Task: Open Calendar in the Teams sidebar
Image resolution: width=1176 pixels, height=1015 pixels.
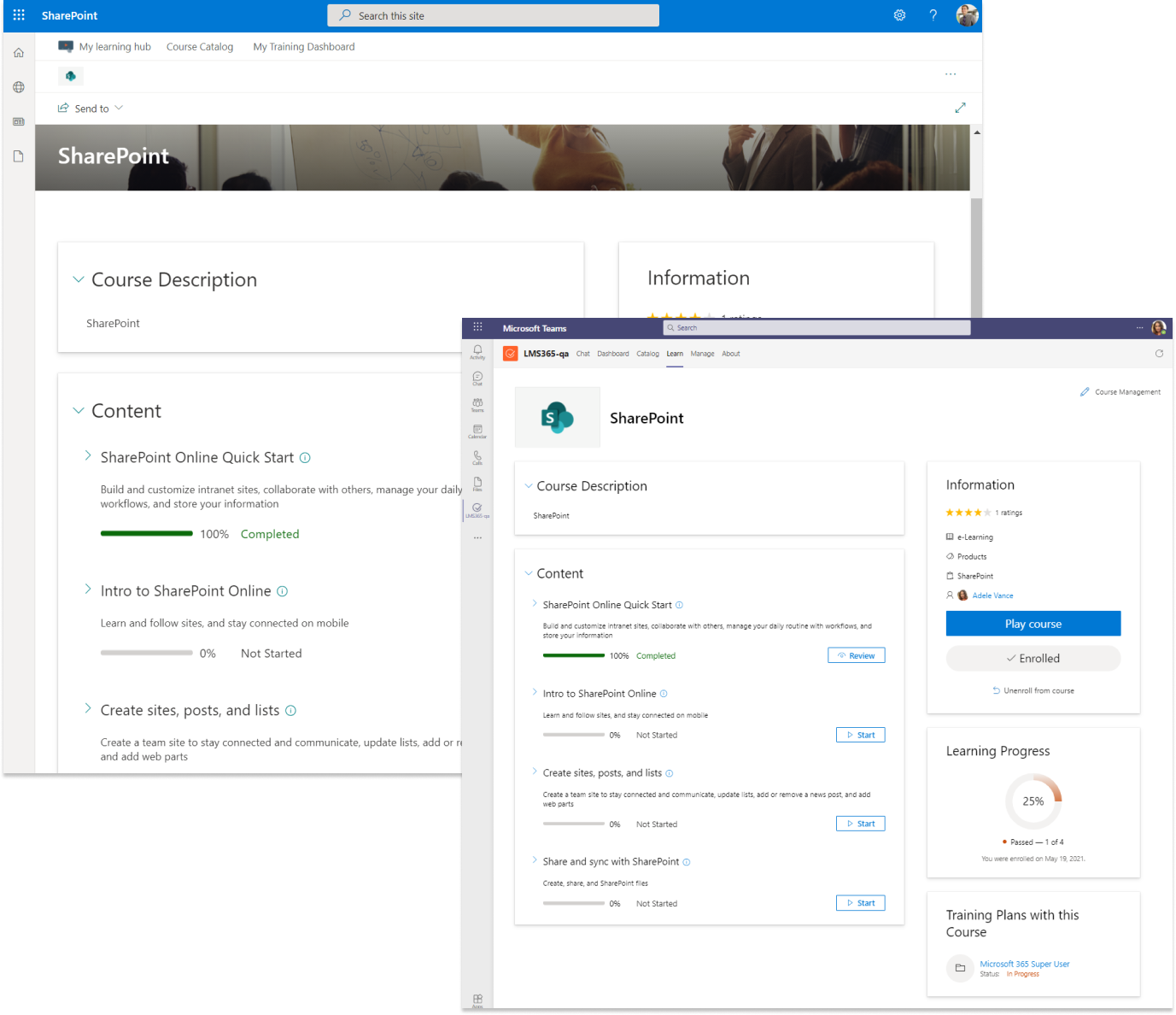Action: [477, 431]
